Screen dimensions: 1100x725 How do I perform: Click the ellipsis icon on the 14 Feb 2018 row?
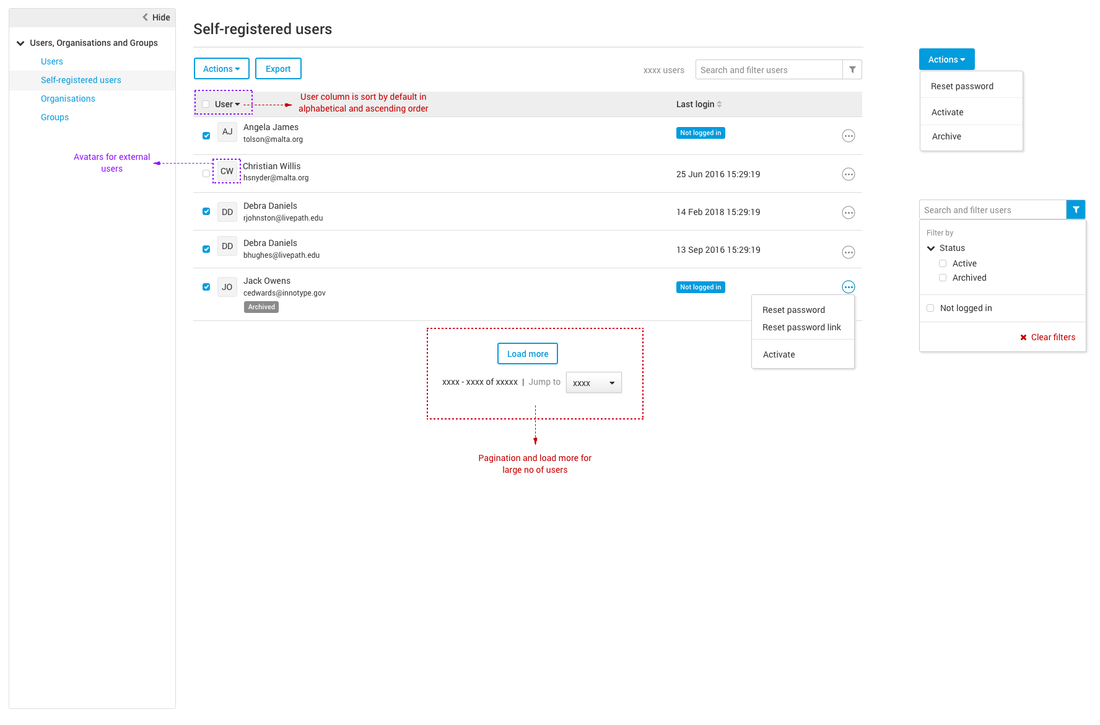coord(848,212)
